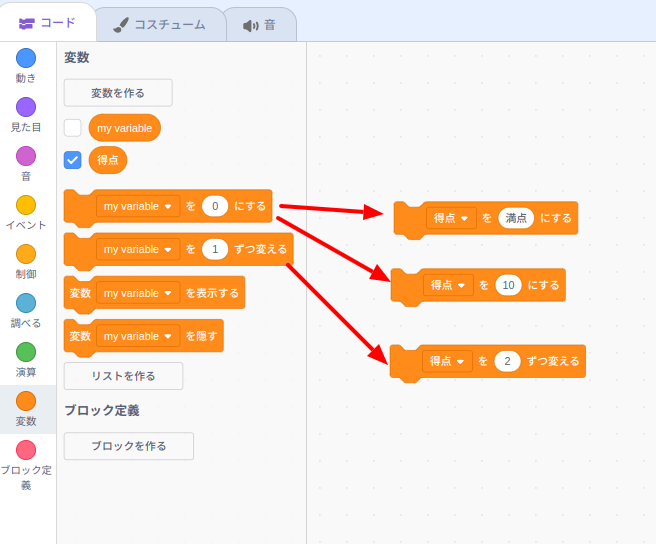Click the value 10 input field
The width and height of the screenshot is (656, 544).
tap(508, 285)
